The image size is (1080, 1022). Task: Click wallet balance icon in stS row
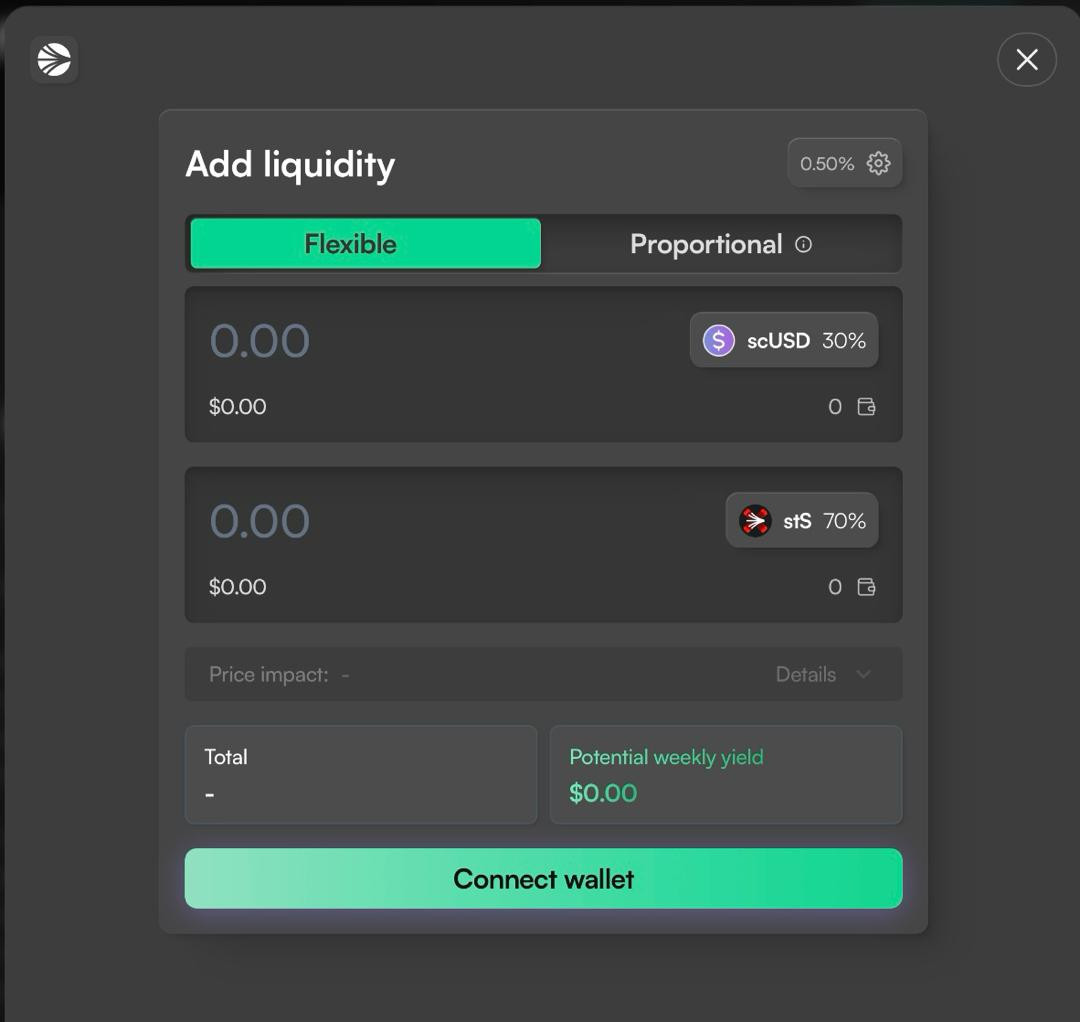866,587
